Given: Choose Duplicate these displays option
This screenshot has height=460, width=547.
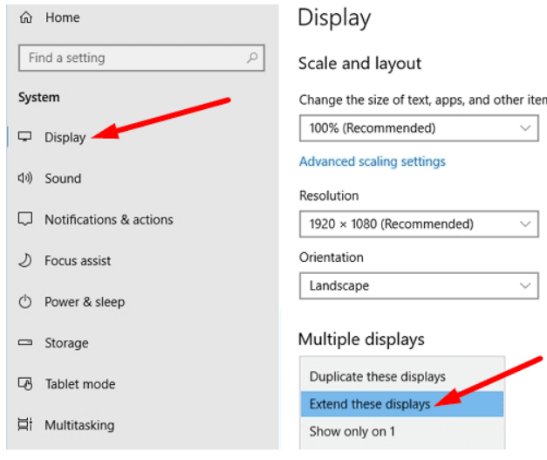Looking at the screenshot, I should (x=402, y=377).
